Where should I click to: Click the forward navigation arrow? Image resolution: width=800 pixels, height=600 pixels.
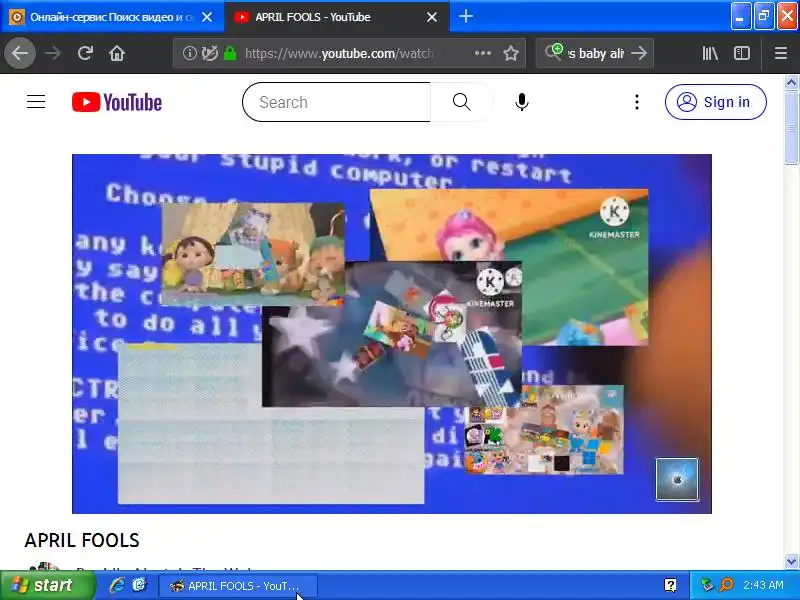click(53, 53)
